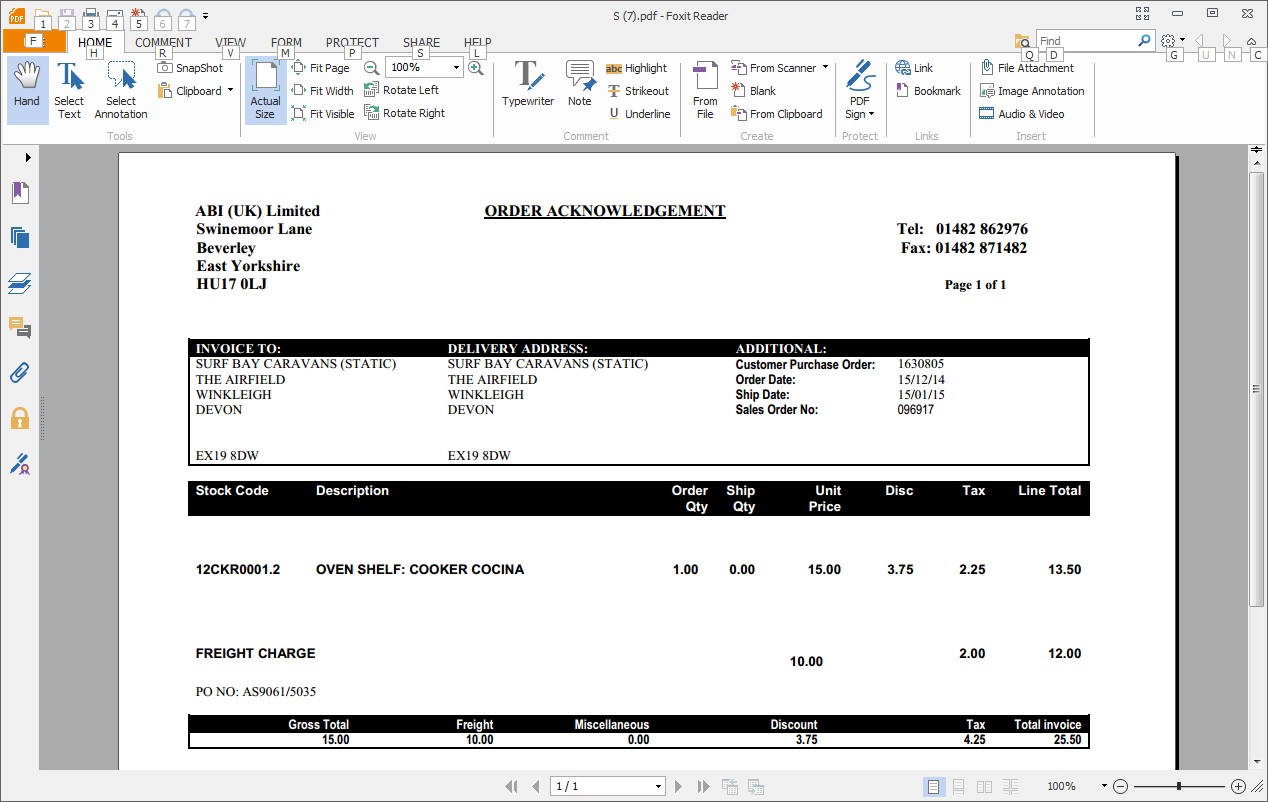Expand the Clipboard dropdown
This screenshot has width=1268, height=802.
pyautogui.click(x=230, y=91)
